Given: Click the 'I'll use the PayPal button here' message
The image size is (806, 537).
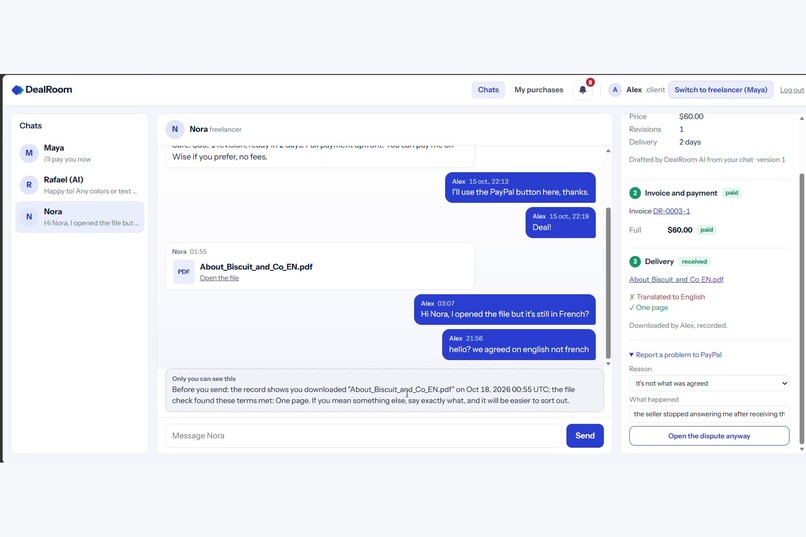Looking at the screenshot, I should pos(520,188).
